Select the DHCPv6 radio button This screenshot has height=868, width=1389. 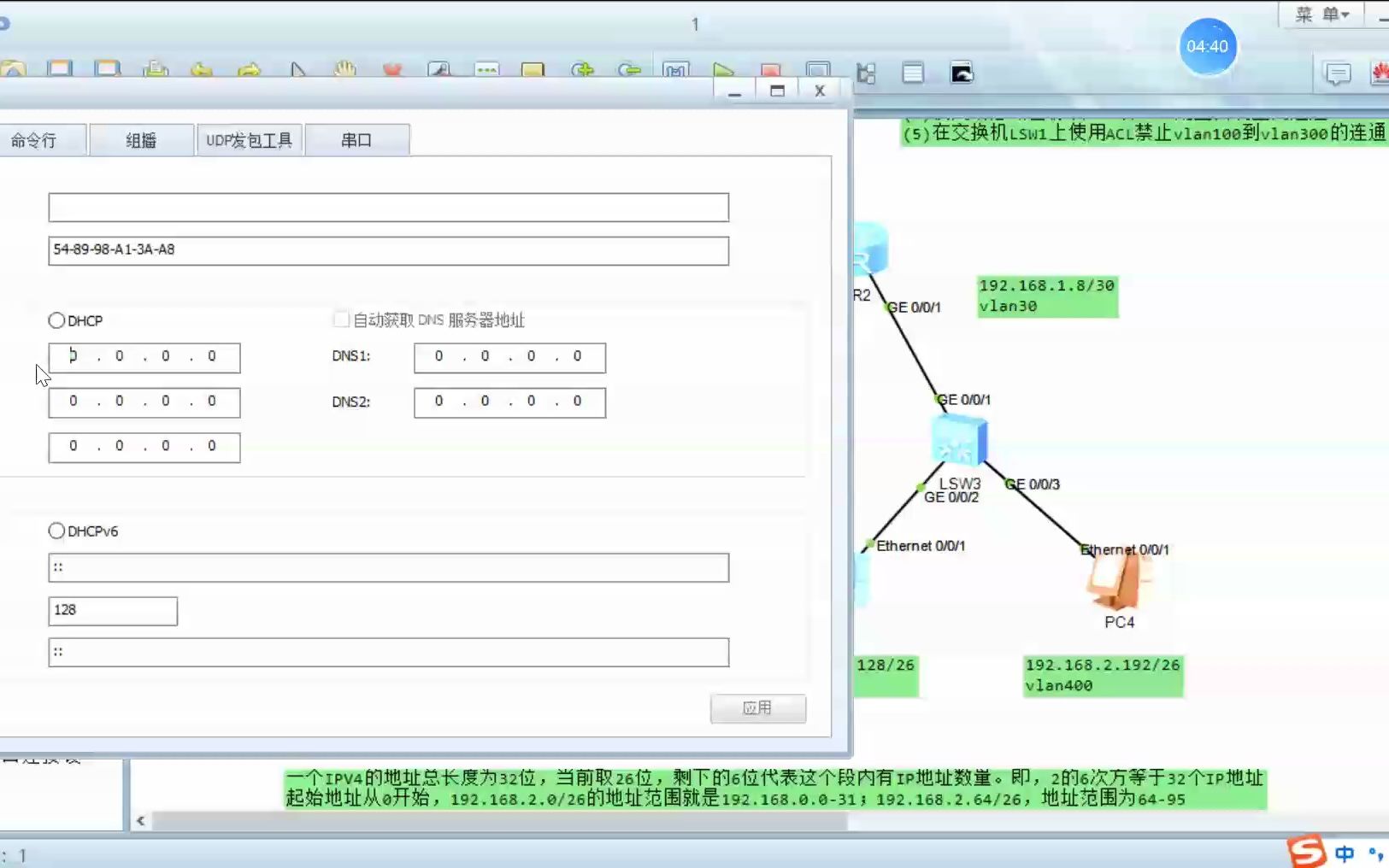[x=56, y=531]
